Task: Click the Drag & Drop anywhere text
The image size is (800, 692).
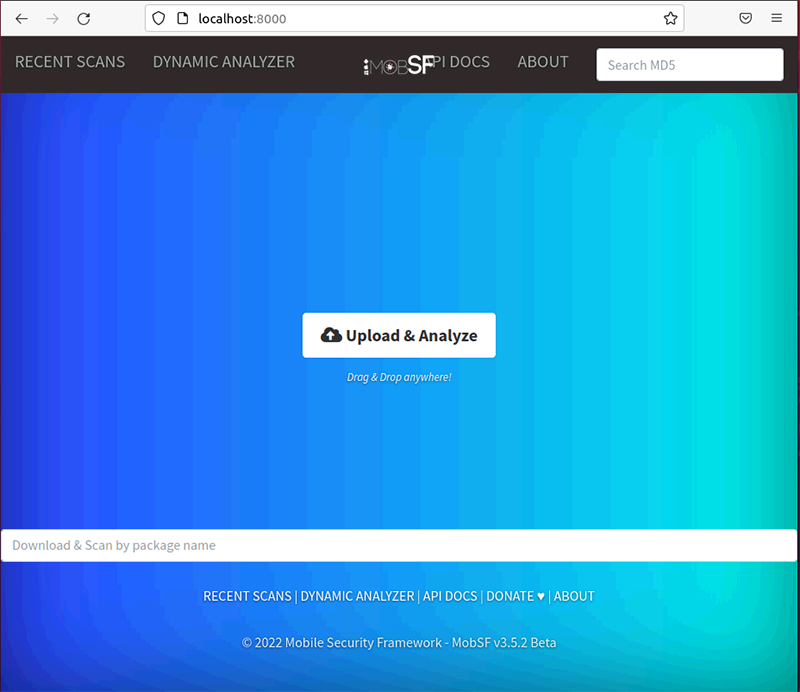Action: 399,377
